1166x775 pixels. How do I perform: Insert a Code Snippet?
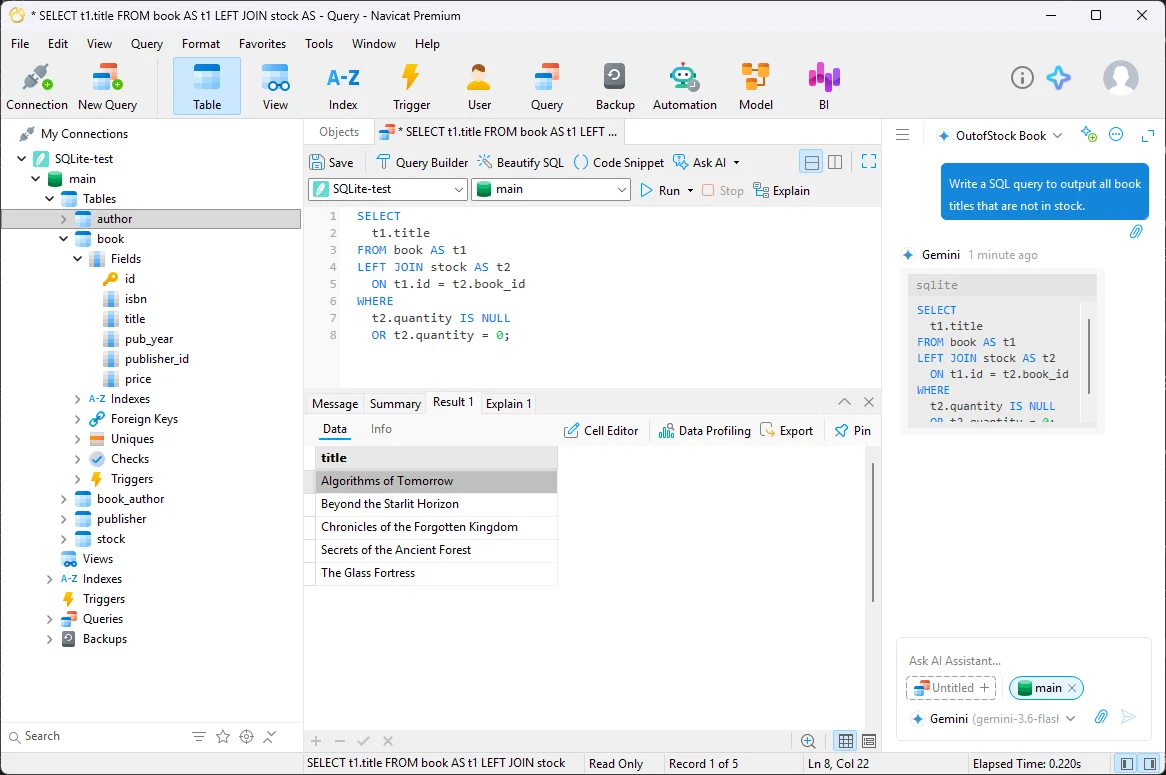point(619,162)
